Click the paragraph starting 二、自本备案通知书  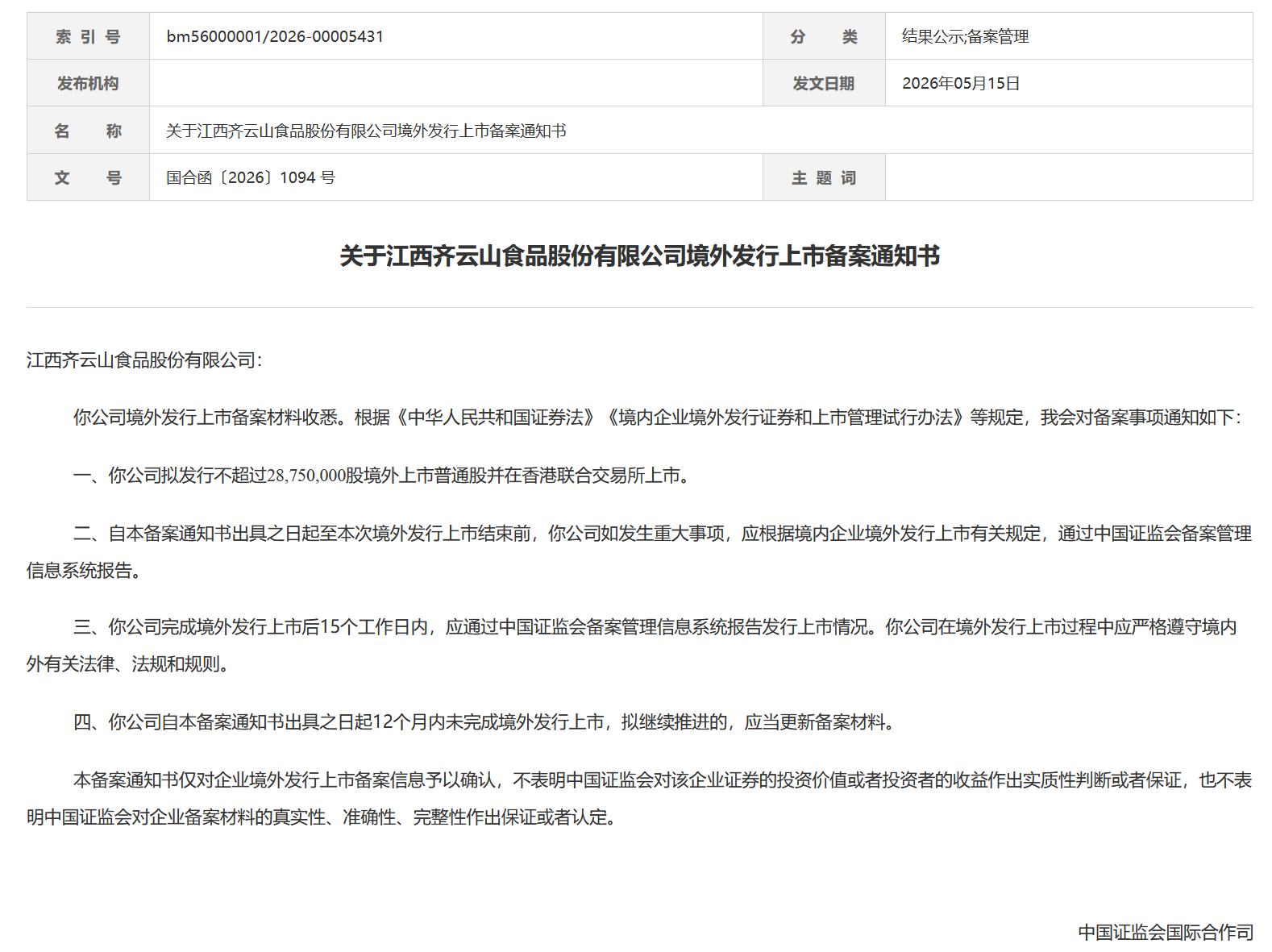639,552
